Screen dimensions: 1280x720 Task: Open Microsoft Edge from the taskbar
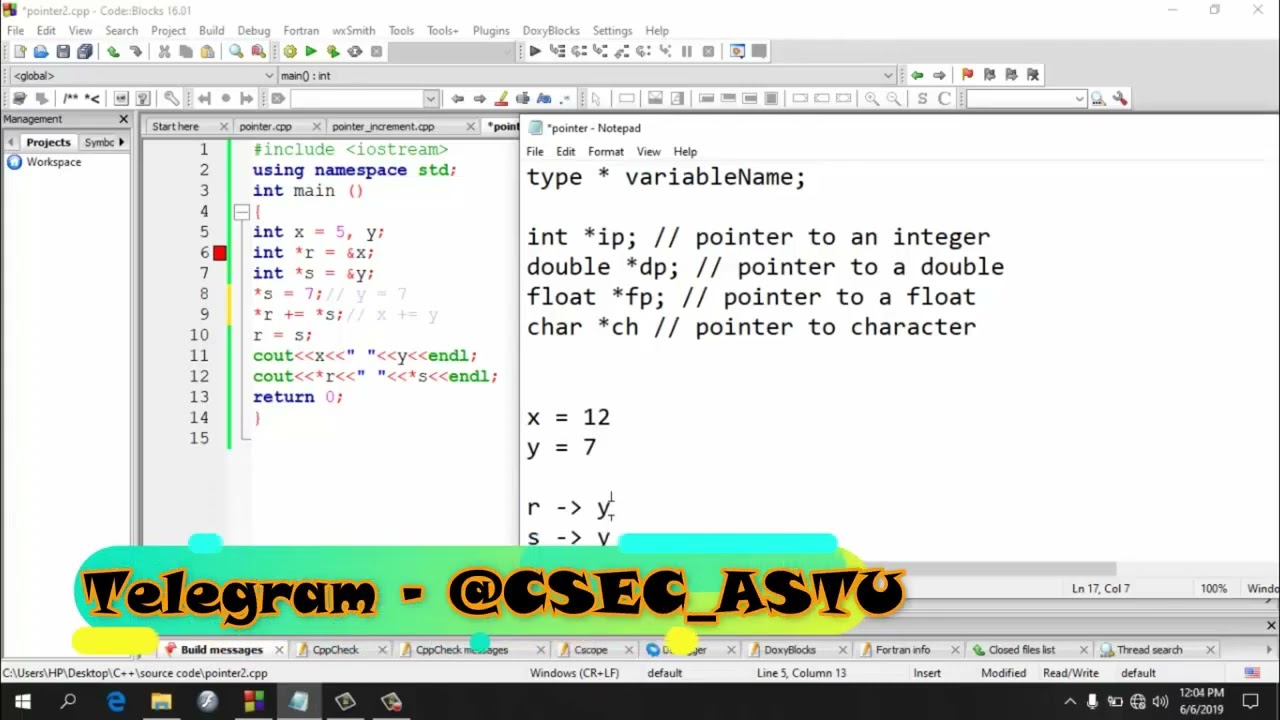(116, 701)
